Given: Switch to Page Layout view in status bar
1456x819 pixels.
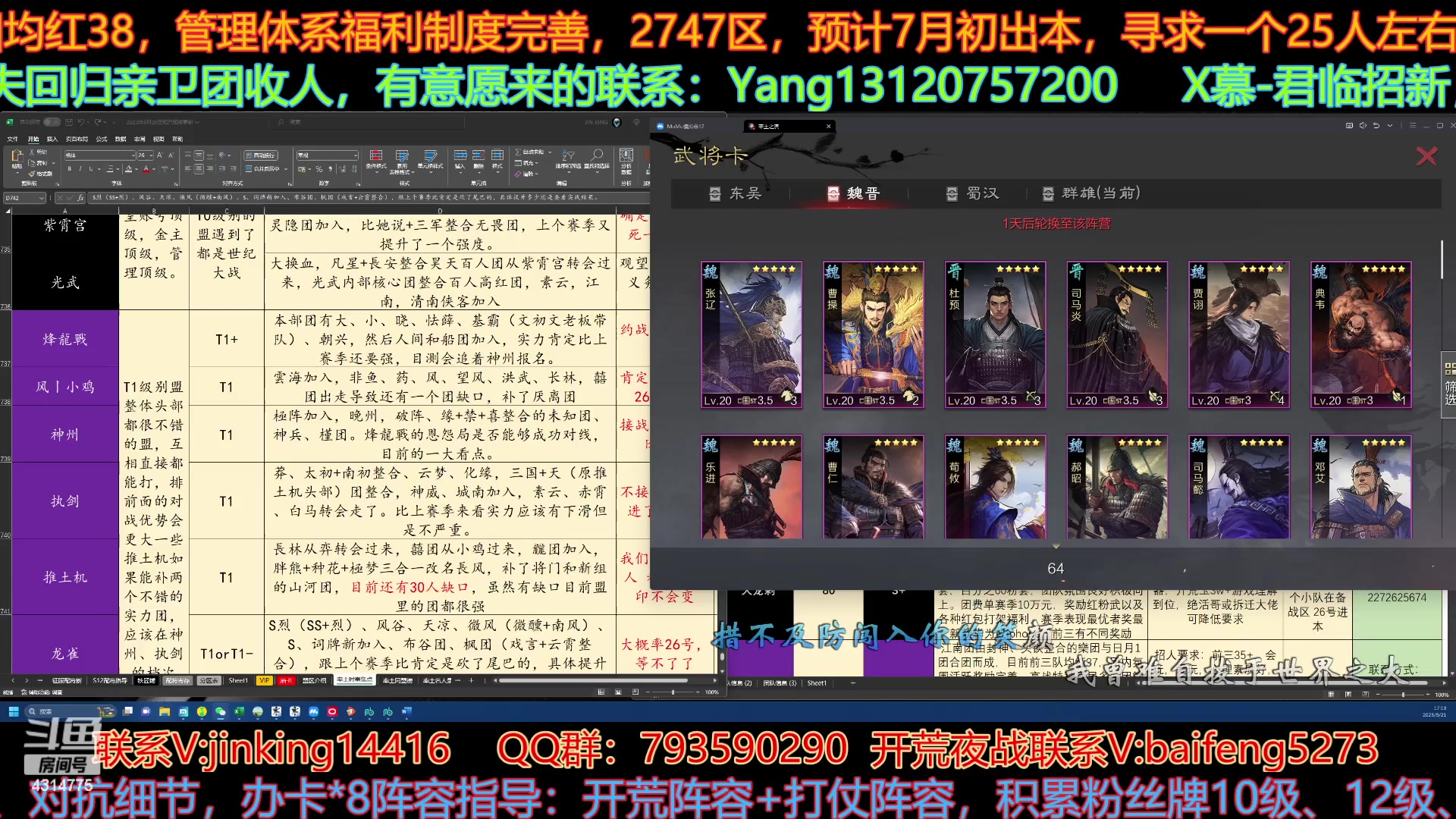Looking at the screenshot, I should [x=618, y=692].
